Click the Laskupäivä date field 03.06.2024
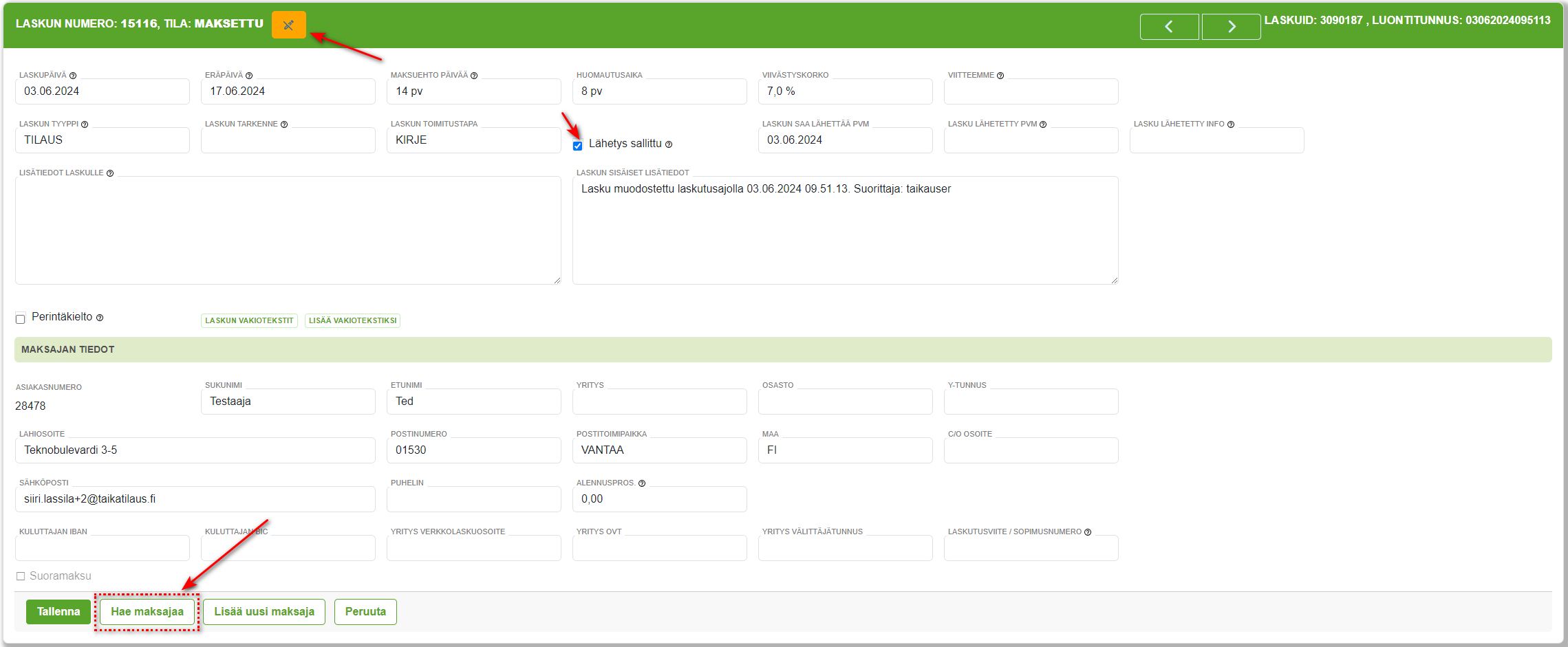 103,91
